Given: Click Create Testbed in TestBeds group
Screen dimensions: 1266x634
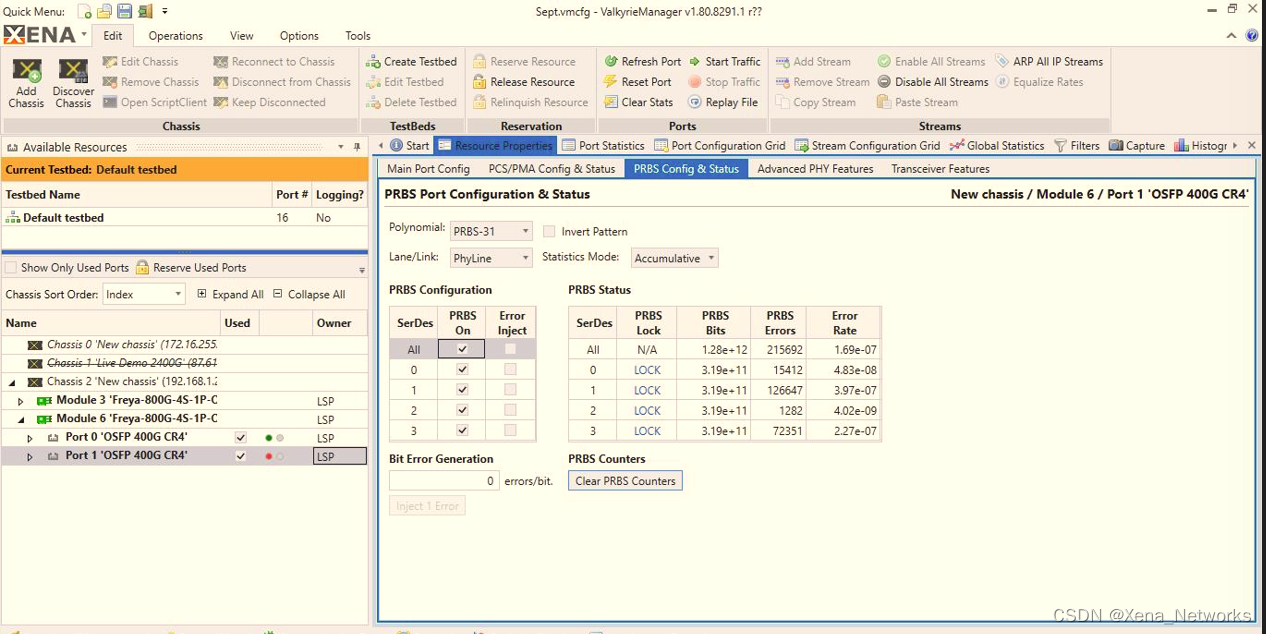Looking at the screenshot, I should 411,61.
